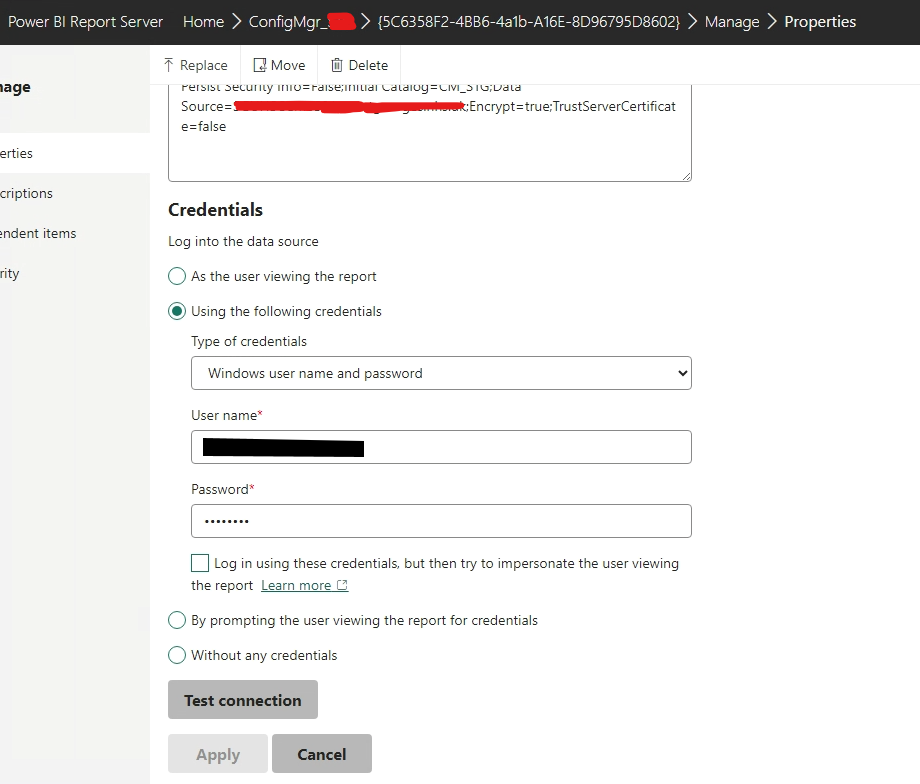The image size is (920, 784).
Task: Click the Cancel button
Action: (321, 754)
